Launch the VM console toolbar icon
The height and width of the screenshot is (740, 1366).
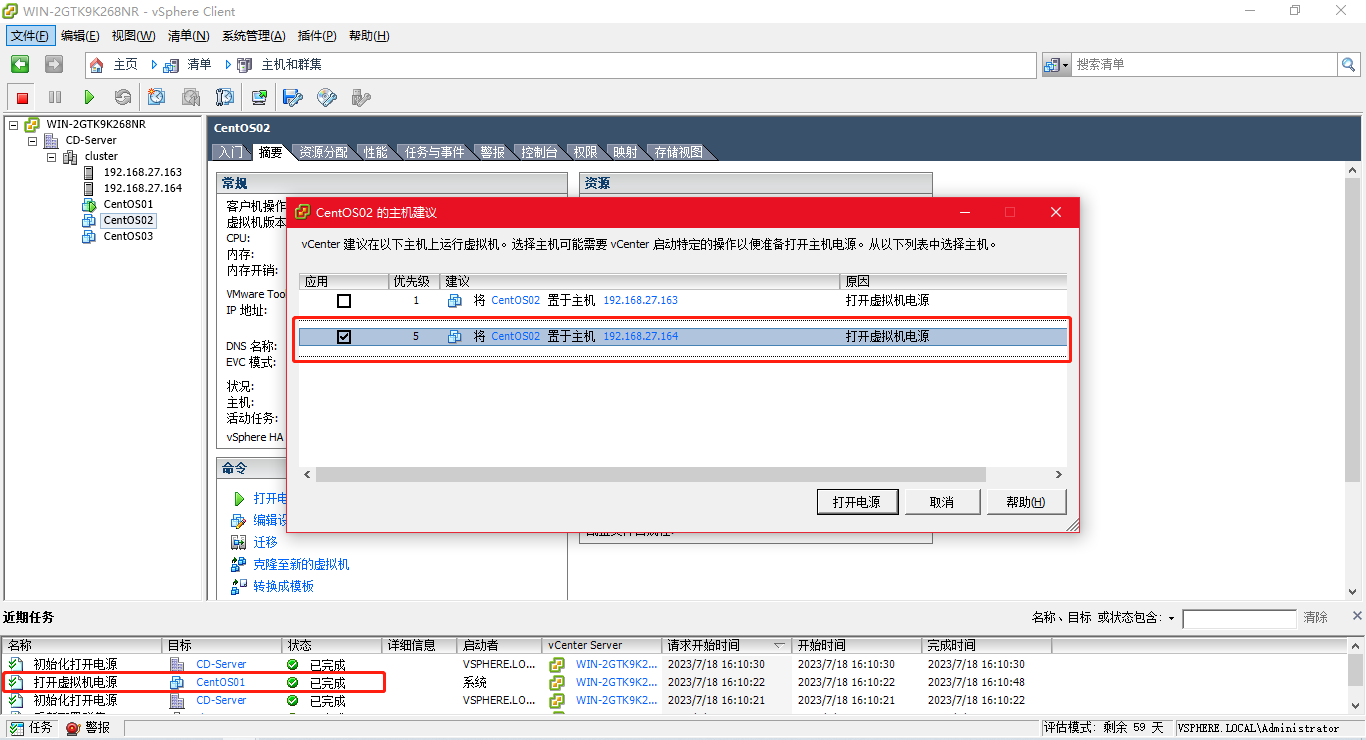(259, 97)
